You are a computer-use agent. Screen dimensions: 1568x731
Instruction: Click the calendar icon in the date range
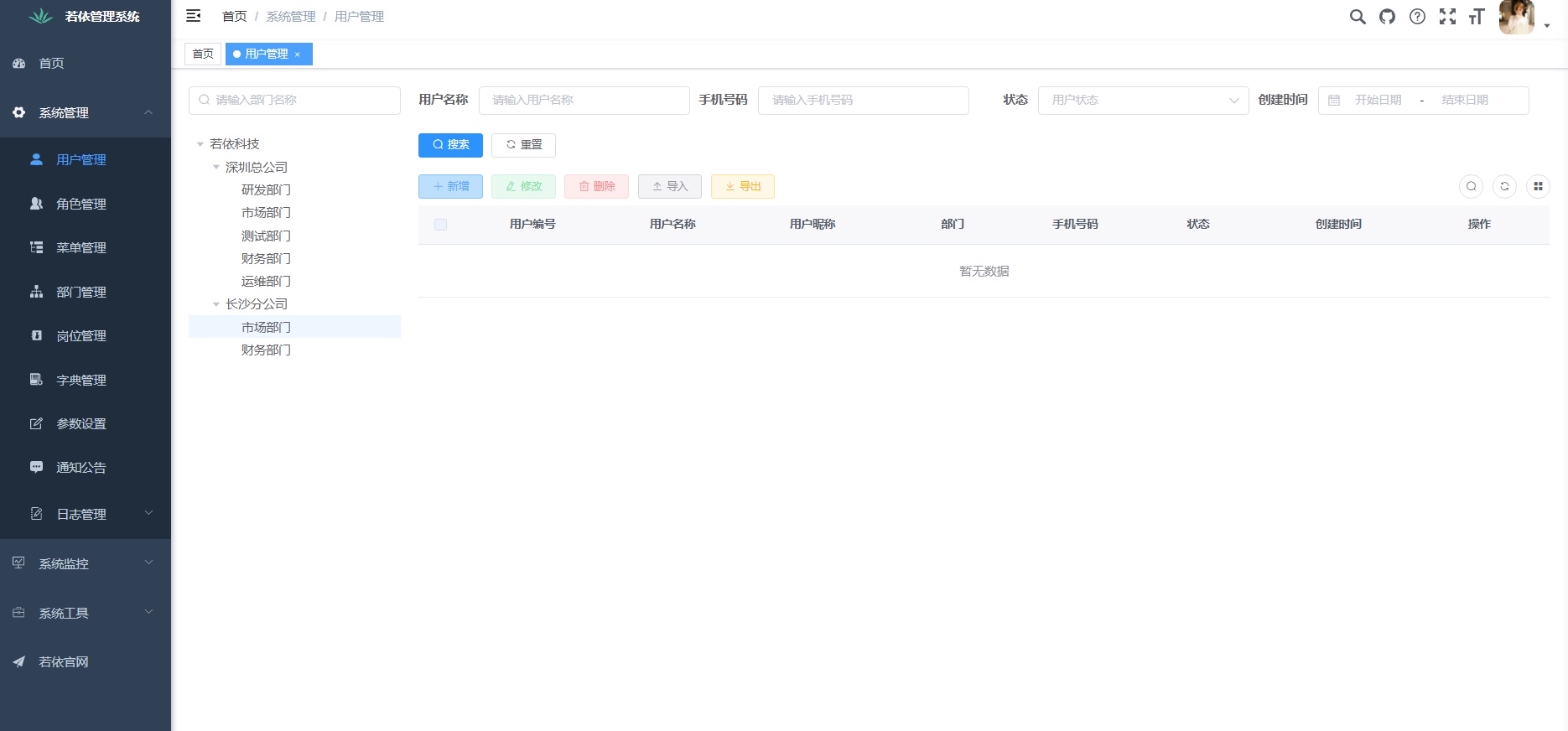click(1334, 101)
